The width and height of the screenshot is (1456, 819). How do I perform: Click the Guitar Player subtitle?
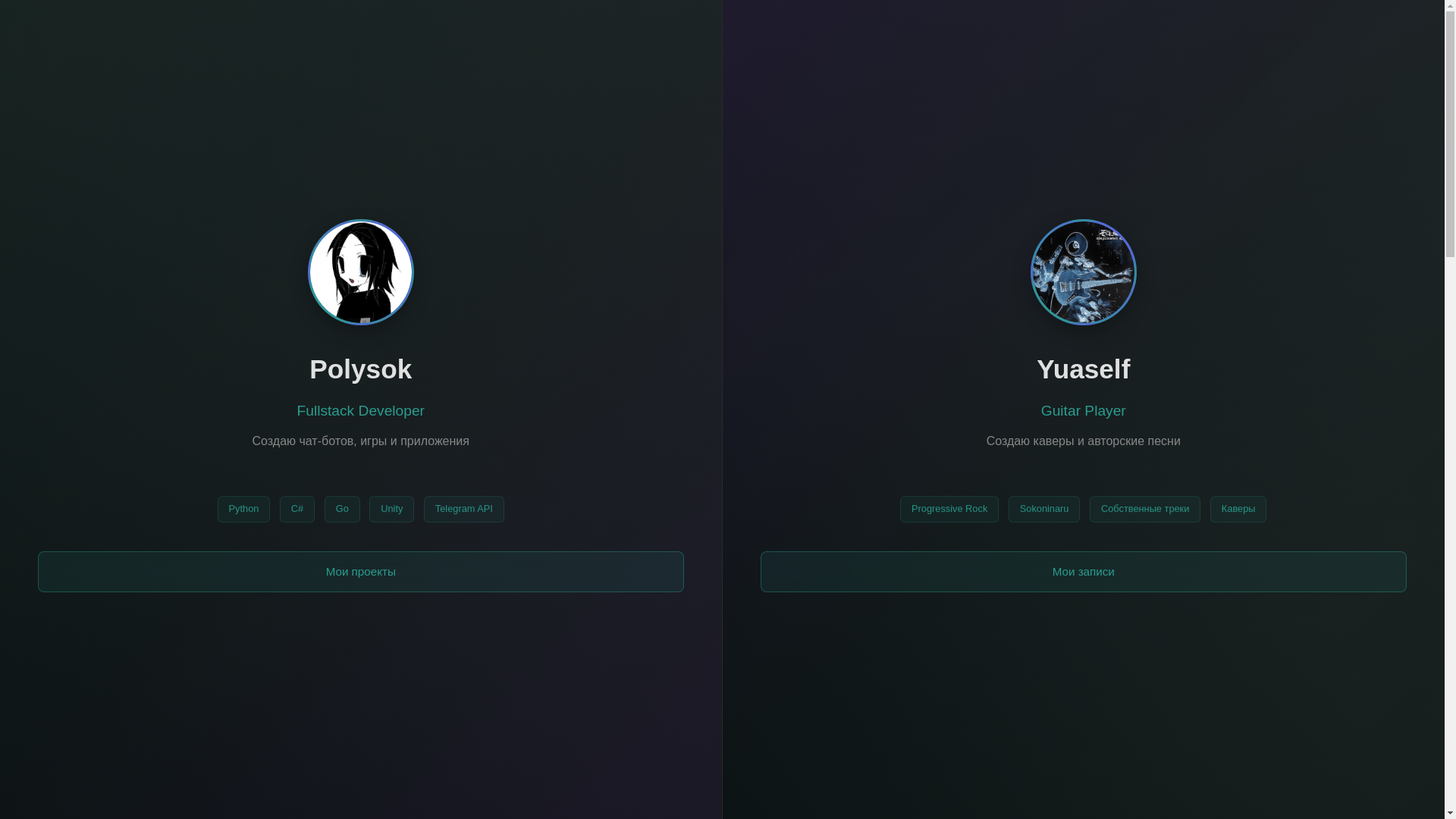click(x=1084, y=411)
